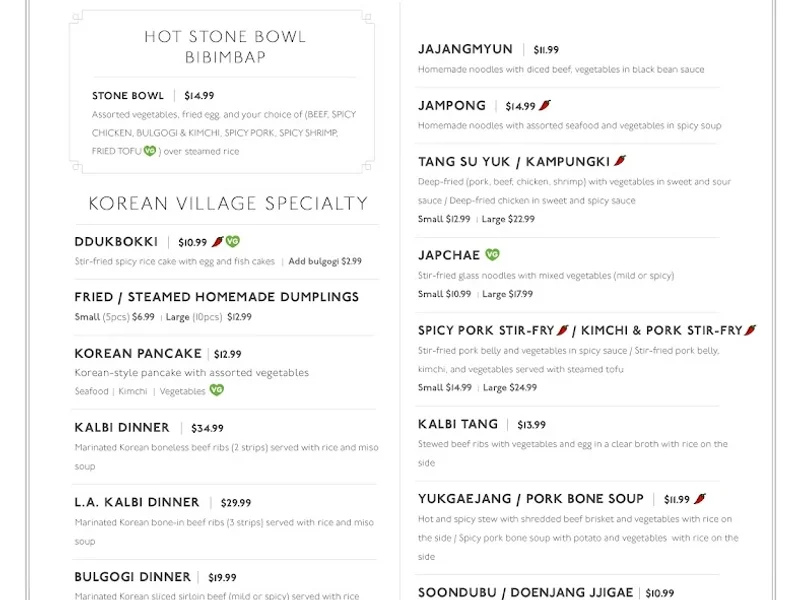This screenshot has width=800, height=600.
Task: Select the Kalbi Dinner item title
Action: tap(122, 427)
